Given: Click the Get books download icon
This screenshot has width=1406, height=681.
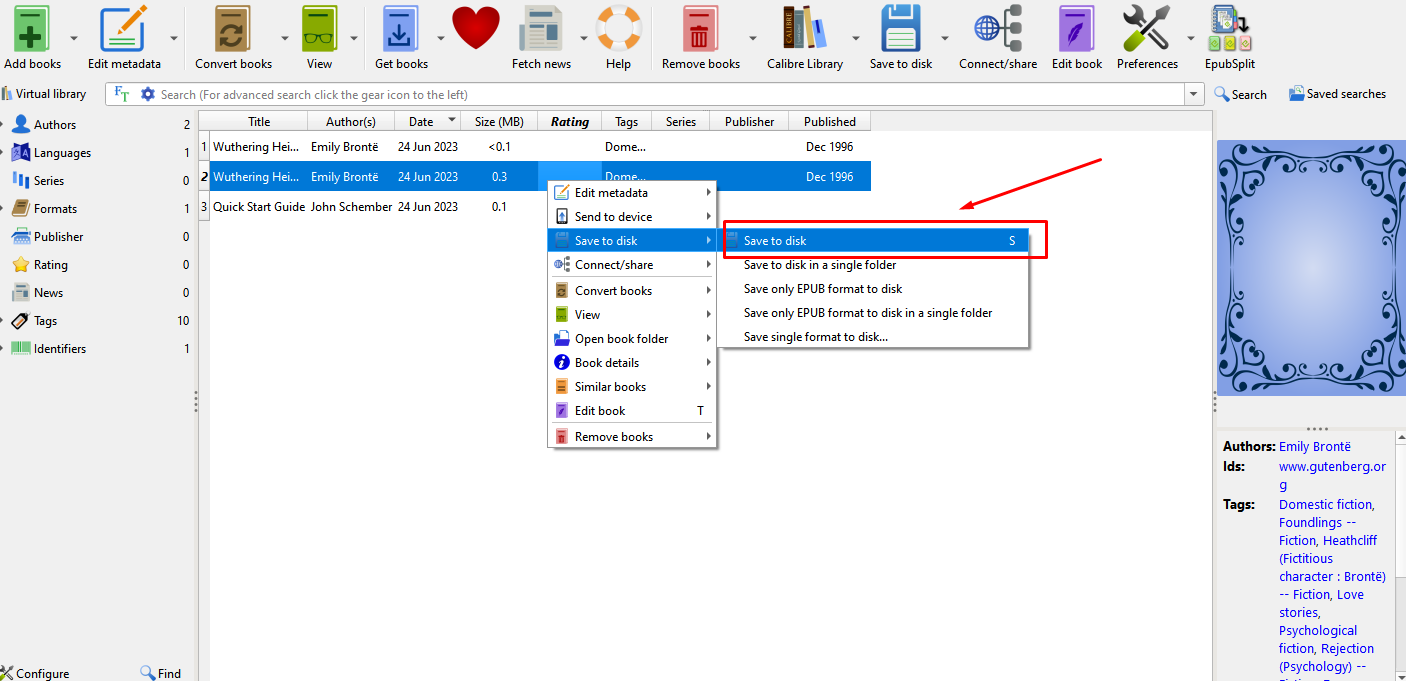Looking at the screenshot, I should (x=399, y=28).
